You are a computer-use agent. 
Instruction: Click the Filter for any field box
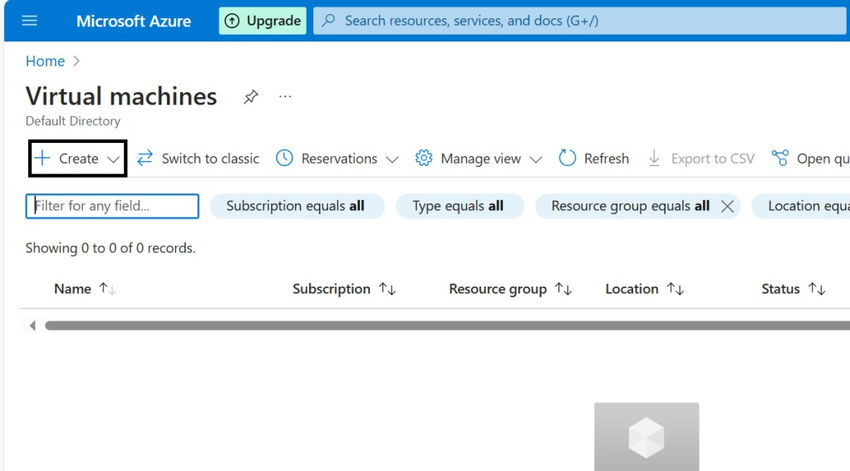tap(112, 206)
